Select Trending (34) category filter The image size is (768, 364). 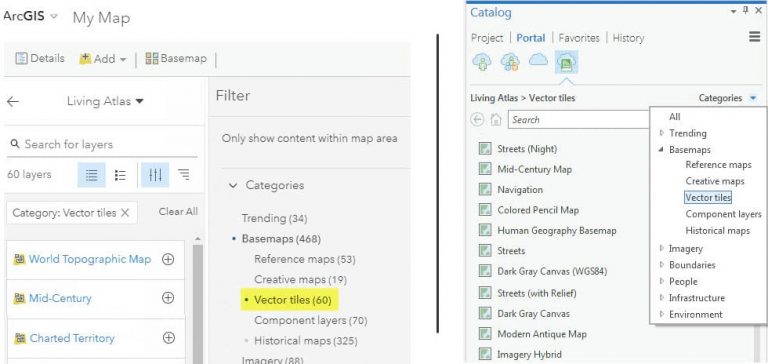tap(274, 218)
